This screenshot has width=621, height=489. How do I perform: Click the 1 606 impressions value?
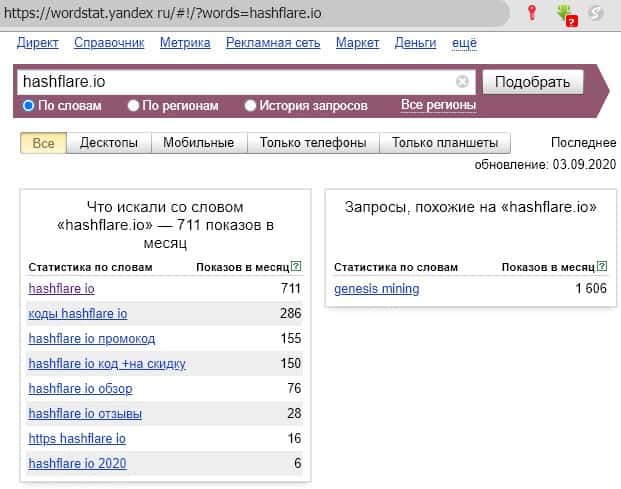pyautogui.click(x=591, y=288)
